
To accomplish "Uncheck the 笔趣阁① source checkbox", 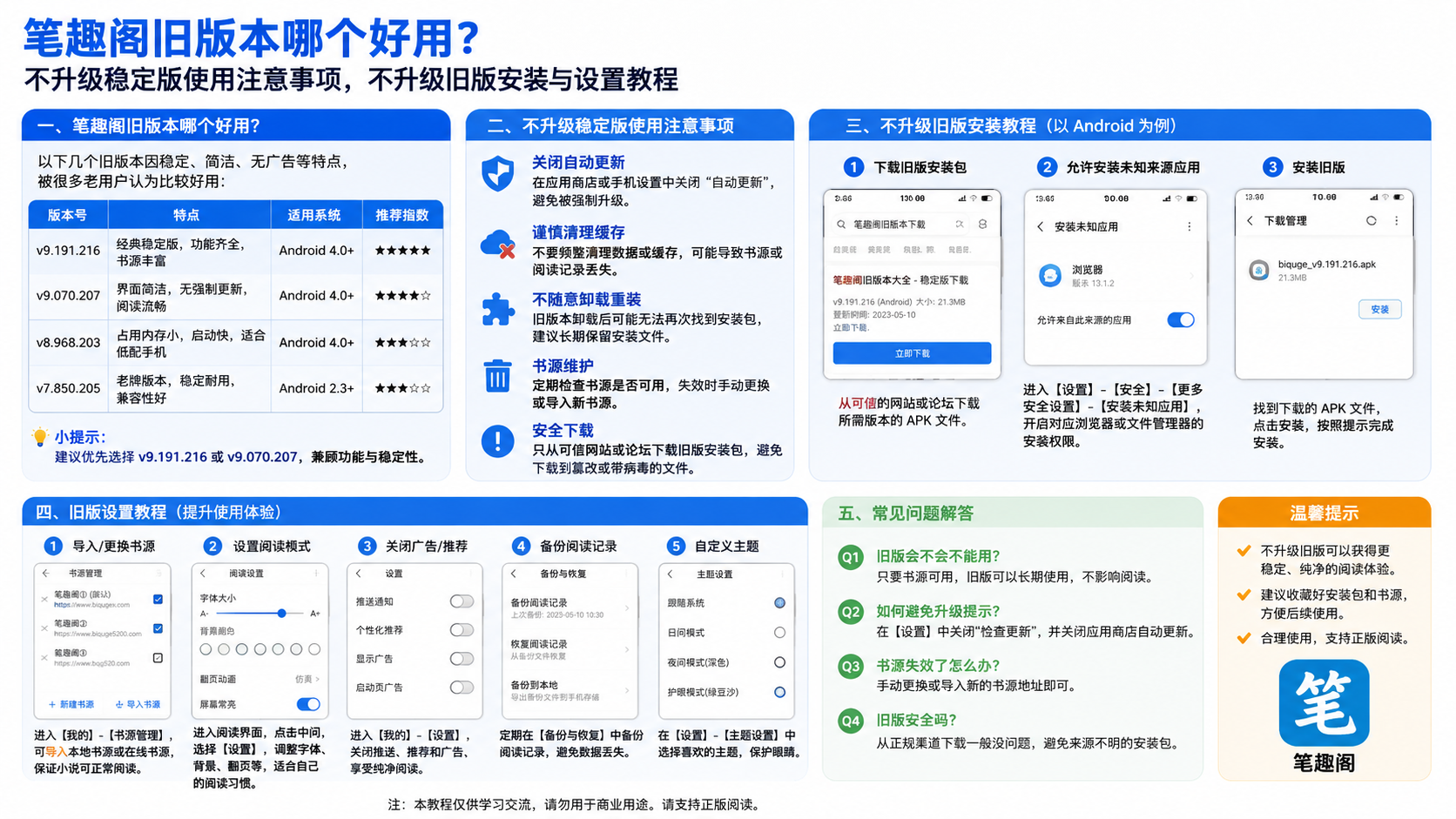I will [158, 599].
